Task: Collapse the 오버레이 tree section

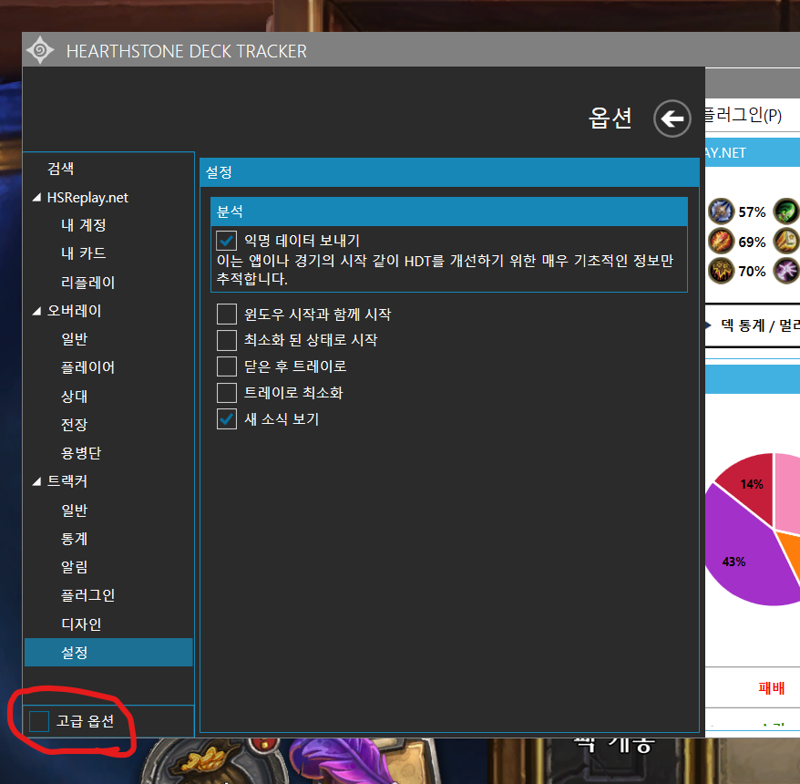Action: tap(37, 311)
